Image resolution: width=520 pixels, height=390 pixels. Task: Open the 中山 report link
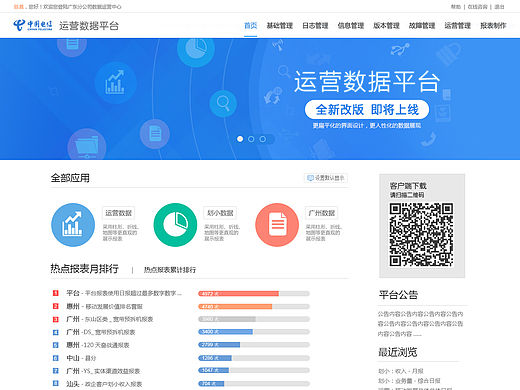81,358
